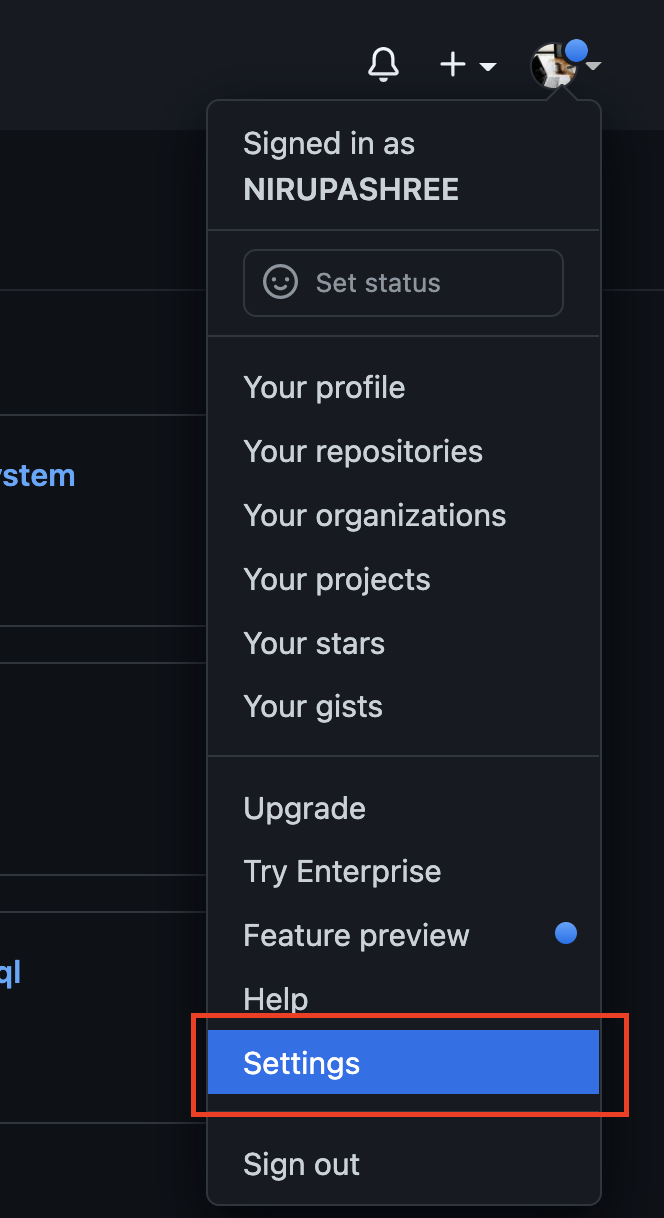This screenshot has height=1218, width=664.
Task: Open Your gists from the menu
Action: (x=312, y=706)
